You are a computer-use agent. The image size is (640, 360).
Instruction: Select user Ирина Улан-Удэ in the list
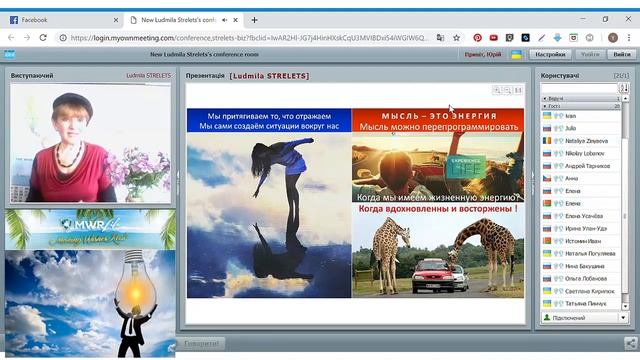click(x=581, y=229)
